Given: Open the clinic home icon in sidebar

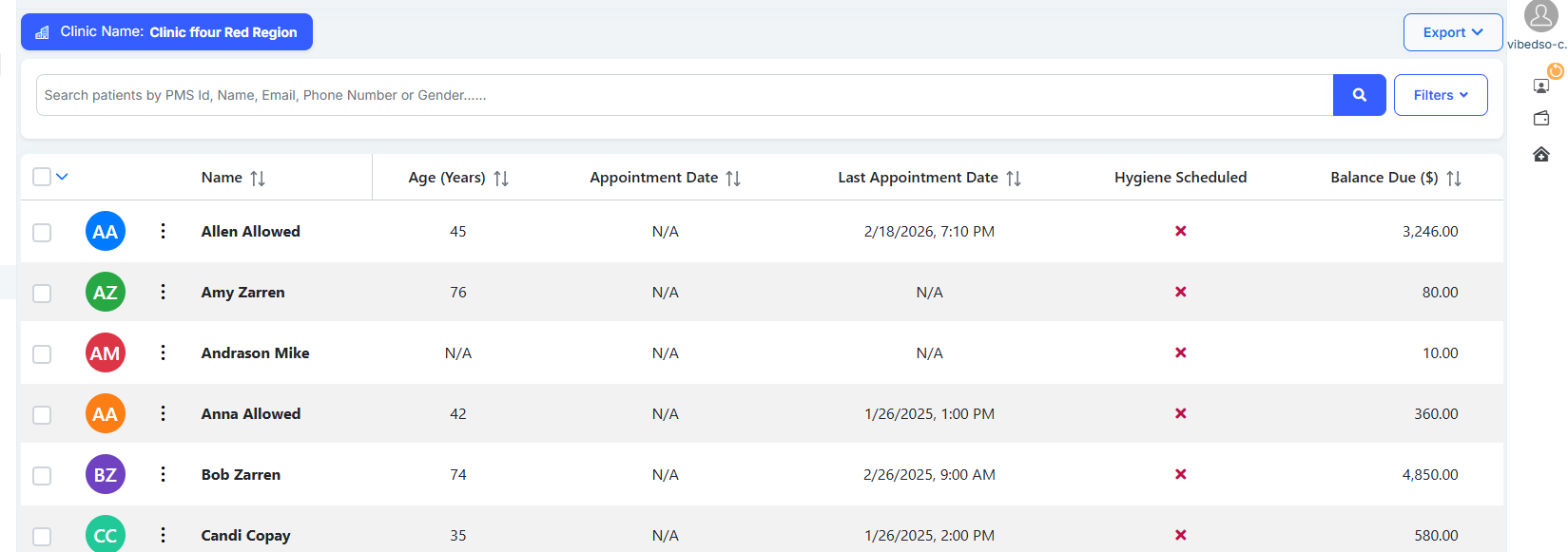Looking at the screenshot, I should [x=1541, y=154].
